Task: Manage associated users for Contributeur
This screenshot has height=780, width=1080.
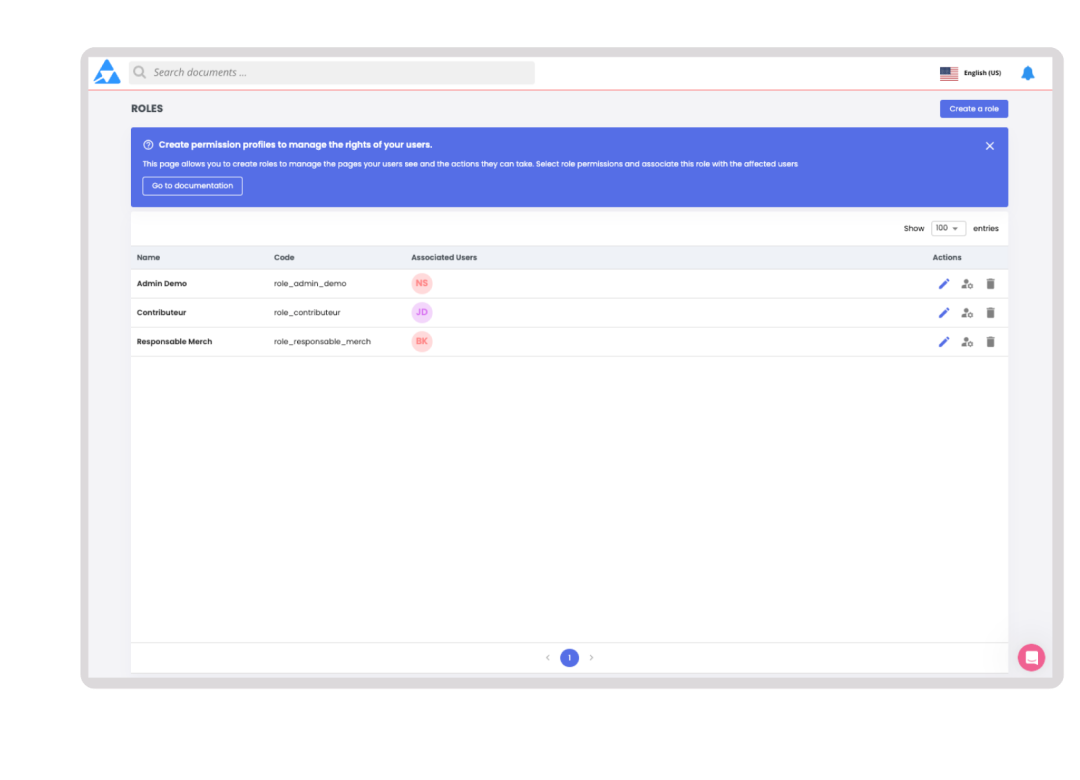Action: click(x=967, y=312)
